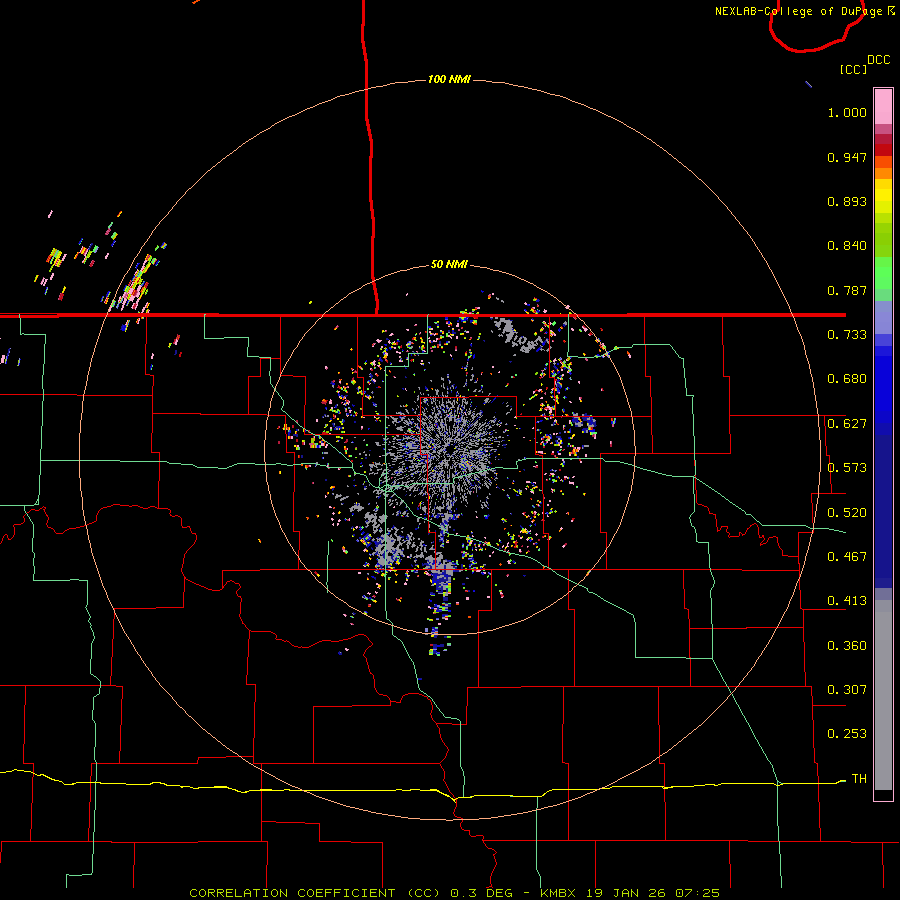Click the dark blue color bar segment
This screenshot has height=900, width=900.
[883, 511]
